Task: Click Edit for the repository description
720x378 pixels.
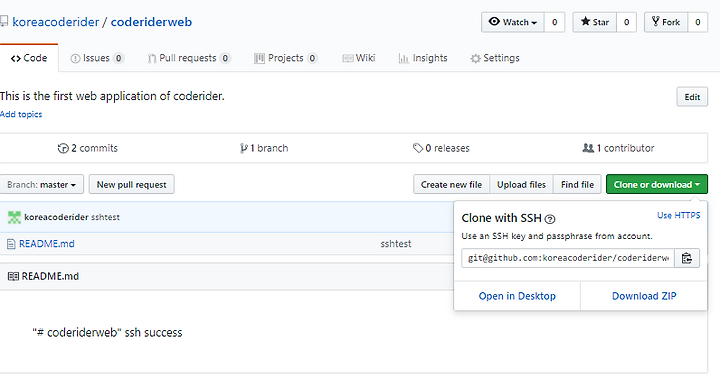Action: 692,97
